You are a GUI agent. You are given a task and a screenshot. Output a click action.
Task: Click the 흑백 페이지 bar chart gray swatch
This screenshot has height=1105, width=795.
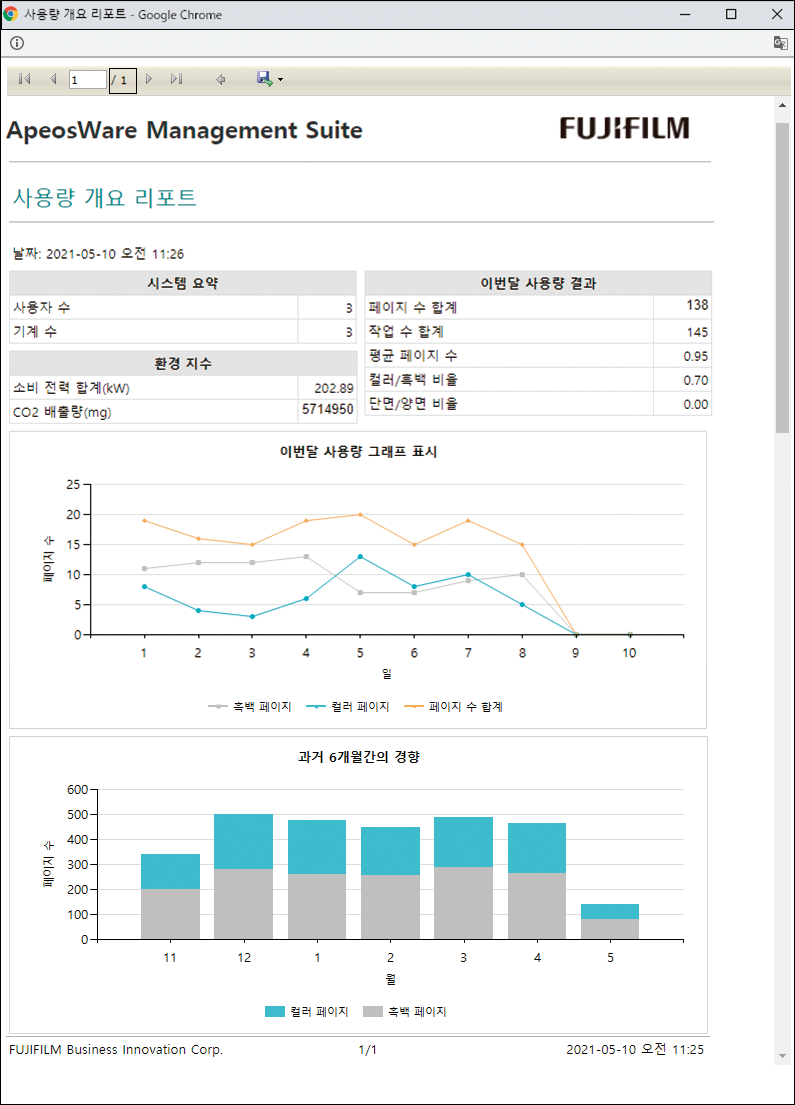[373, 1012]
